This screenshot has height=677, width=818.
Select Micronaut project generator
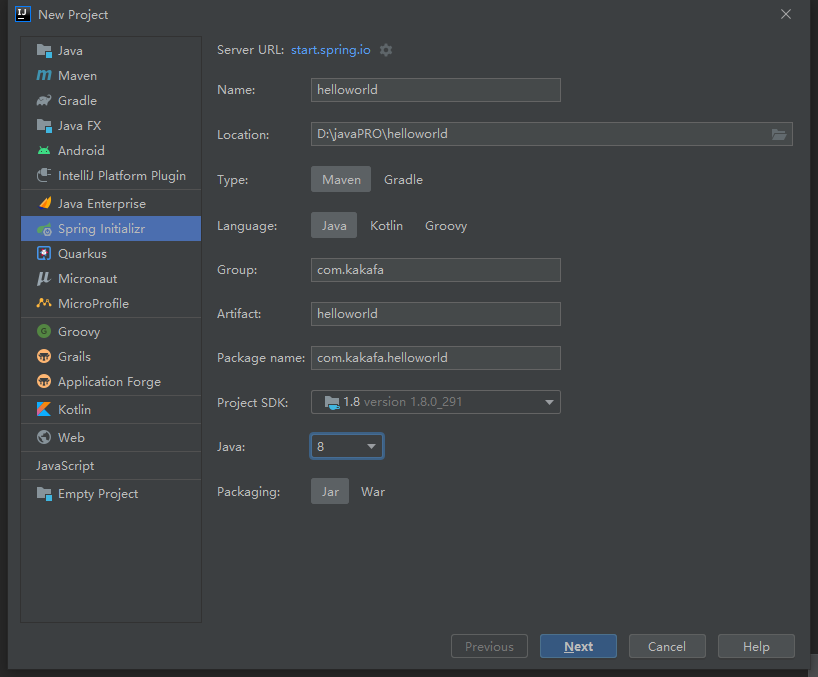(x=111, y=279)
